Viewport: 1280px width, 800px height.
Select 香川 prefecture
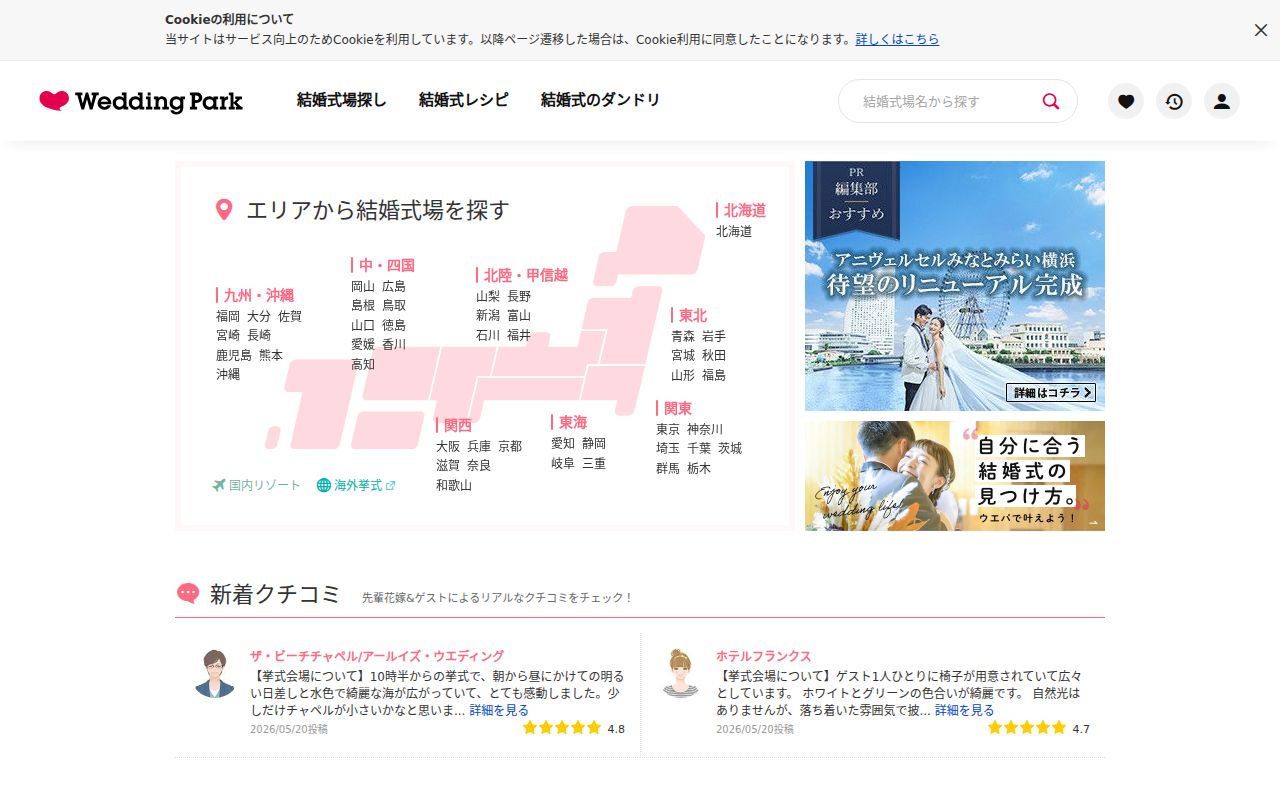tap(394, 344)
